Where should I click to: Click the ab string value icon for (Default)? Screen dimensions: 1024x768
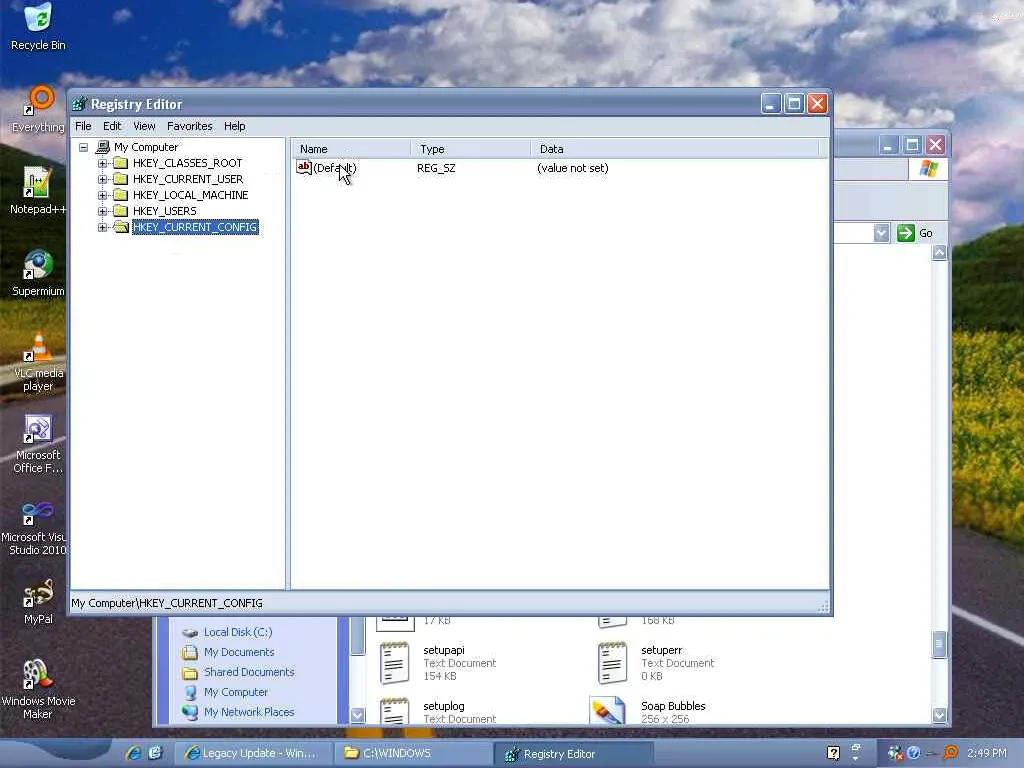pyautogui.click(x=304, y=167)
